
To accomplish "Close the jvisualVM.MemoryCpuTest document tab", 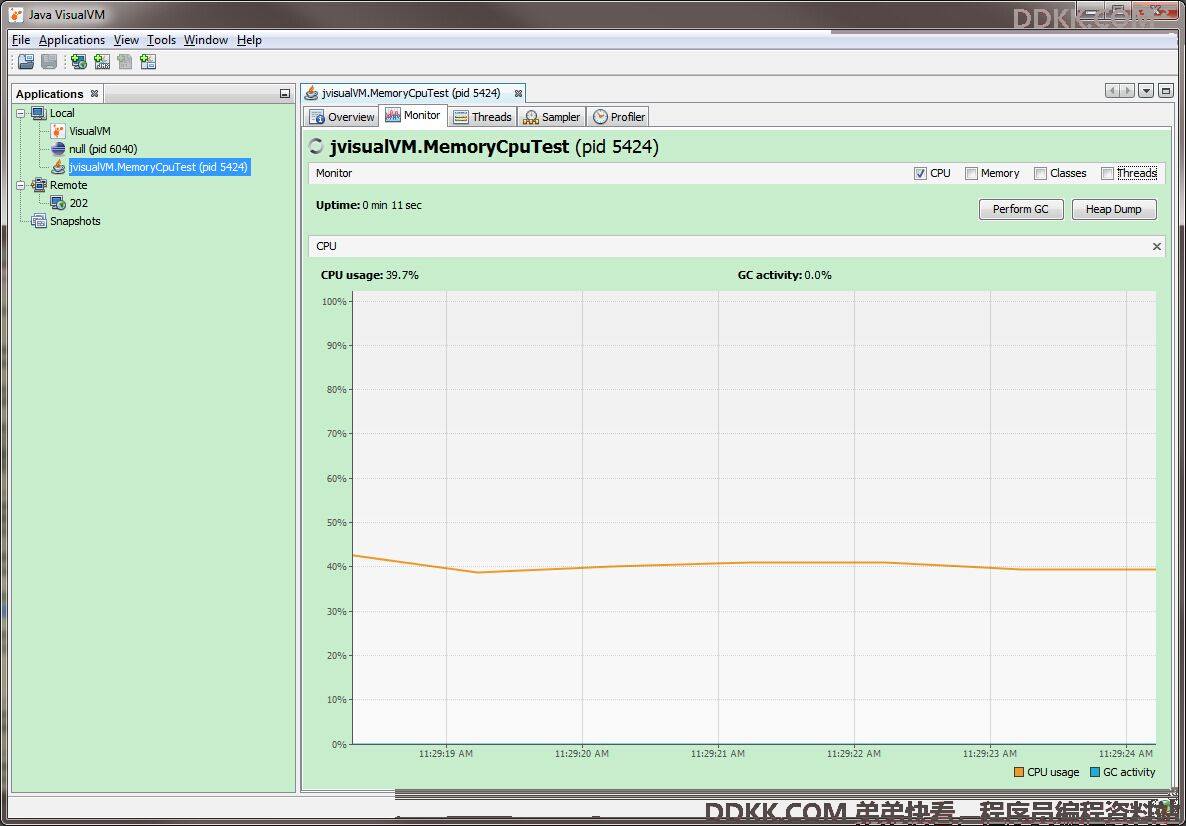I will coord(518,94).
